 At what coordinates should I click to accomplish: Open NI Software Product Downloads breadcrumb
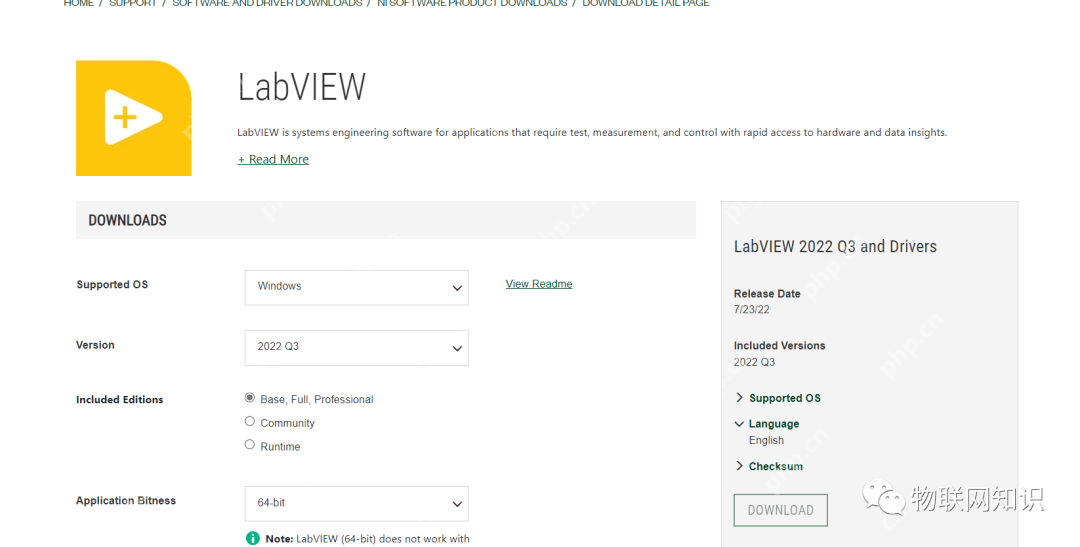(x=472, y=4)
